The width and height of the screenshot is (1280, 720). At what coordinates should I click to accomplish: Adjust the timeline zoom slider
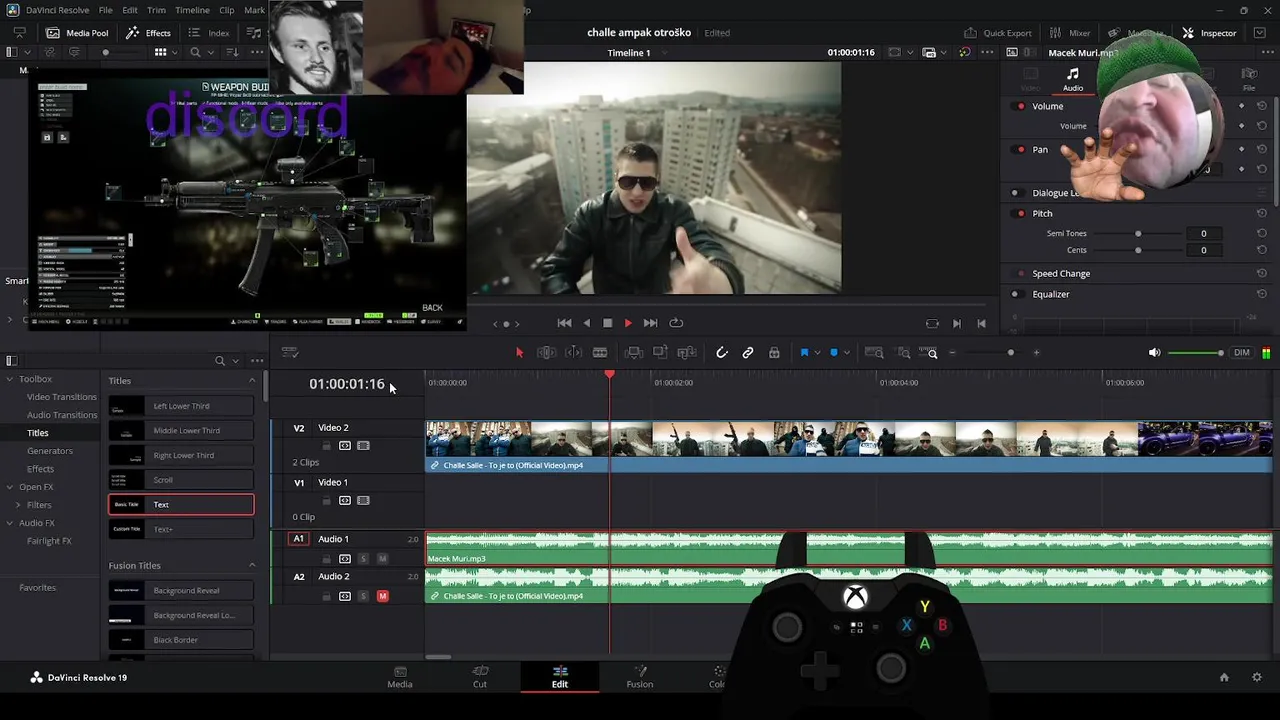tap(1010, 352)
